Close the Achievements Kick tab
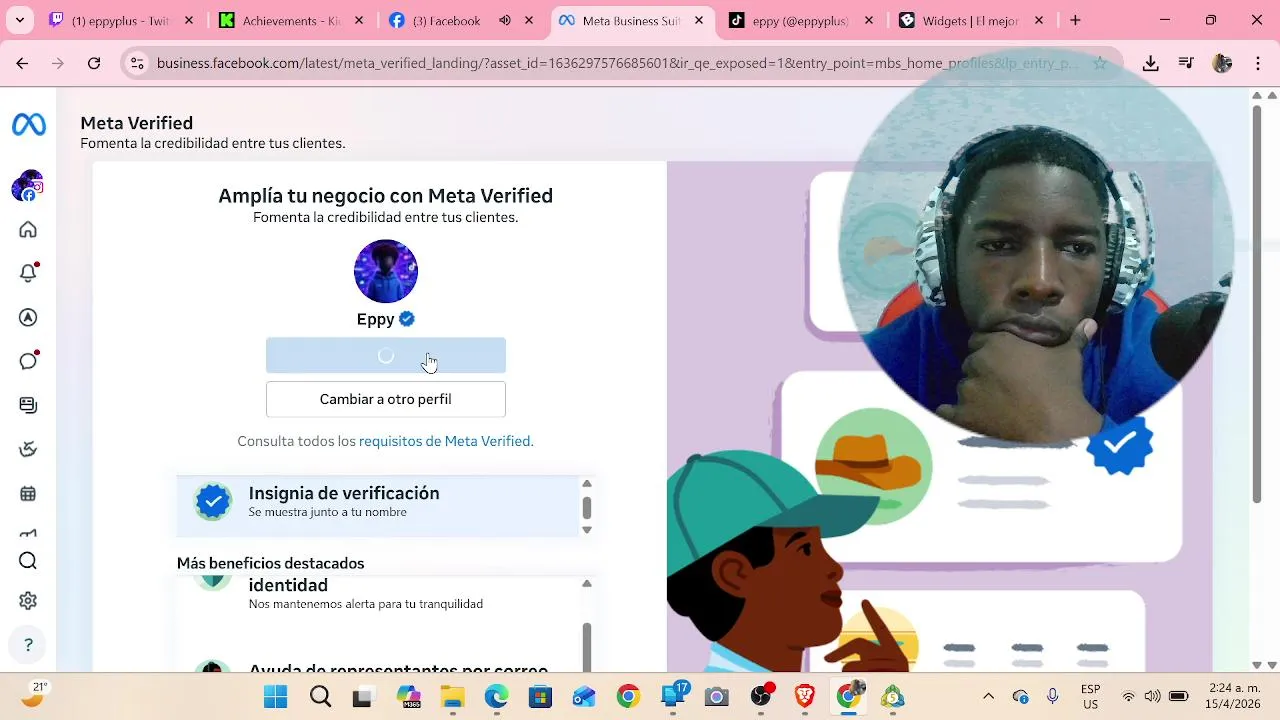Image resolution: width=1280 pixels, height=720 pixels. click(359, 20)
